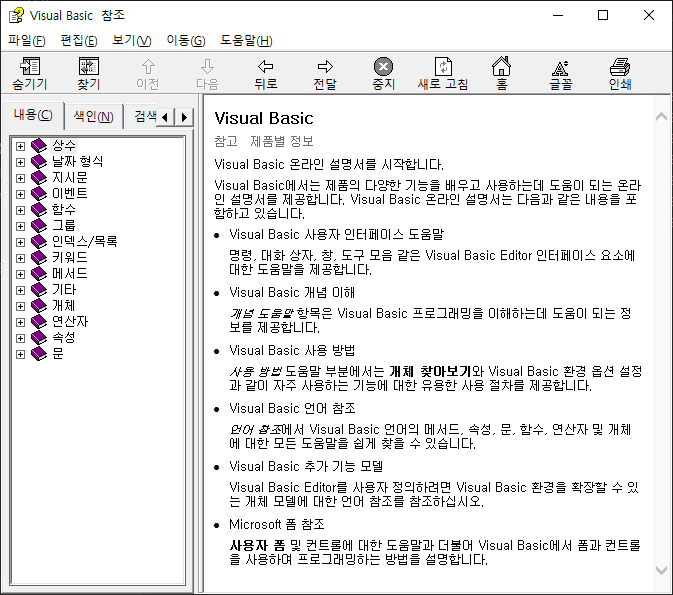Go back with the 뒤로 arrow icon
This screenshot has height=595, width=673.
pos(266,66)
